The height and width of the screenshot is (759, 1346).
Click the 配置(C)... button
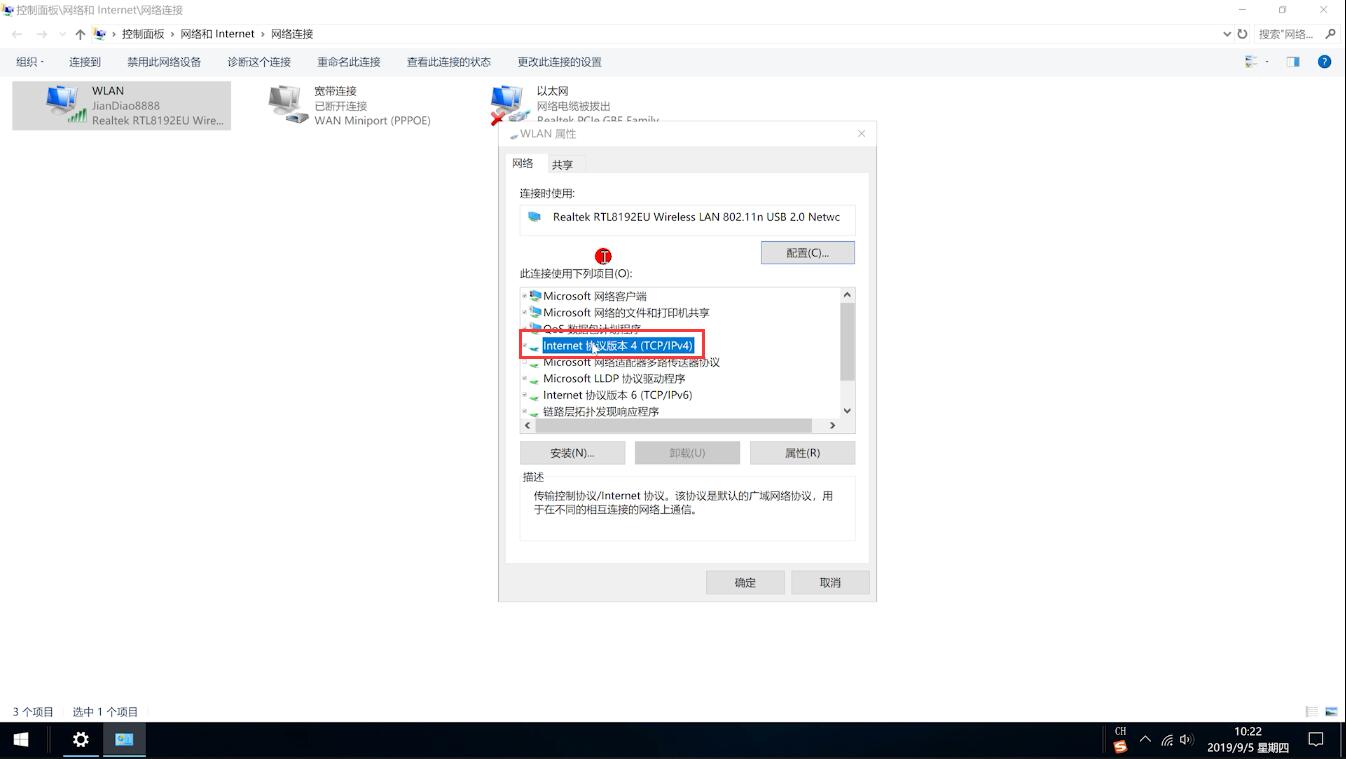[x=808, y=253]
